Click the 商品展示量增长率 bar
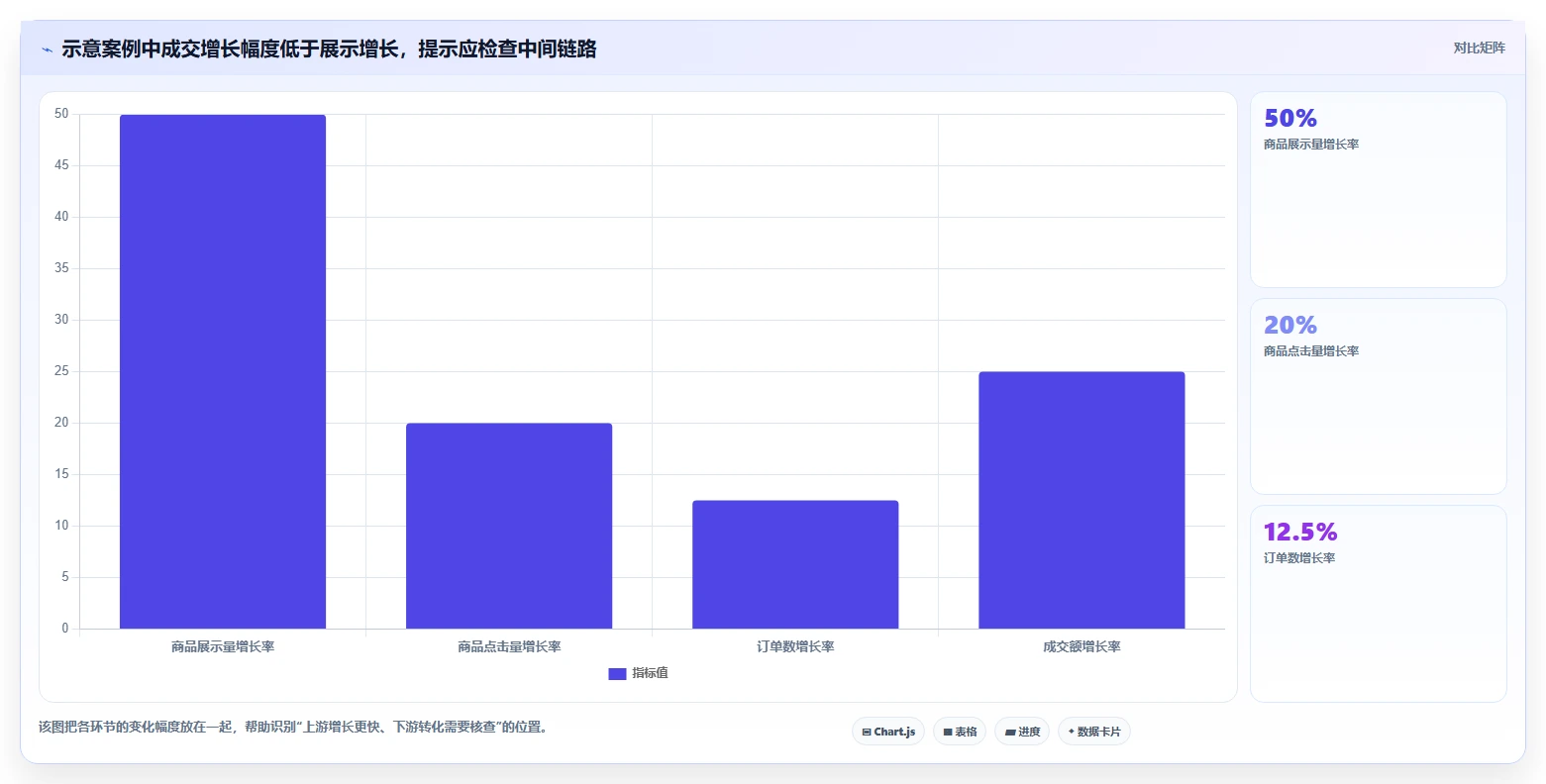1546x784 pixels. pyautogui.click(x=223, y=371)
